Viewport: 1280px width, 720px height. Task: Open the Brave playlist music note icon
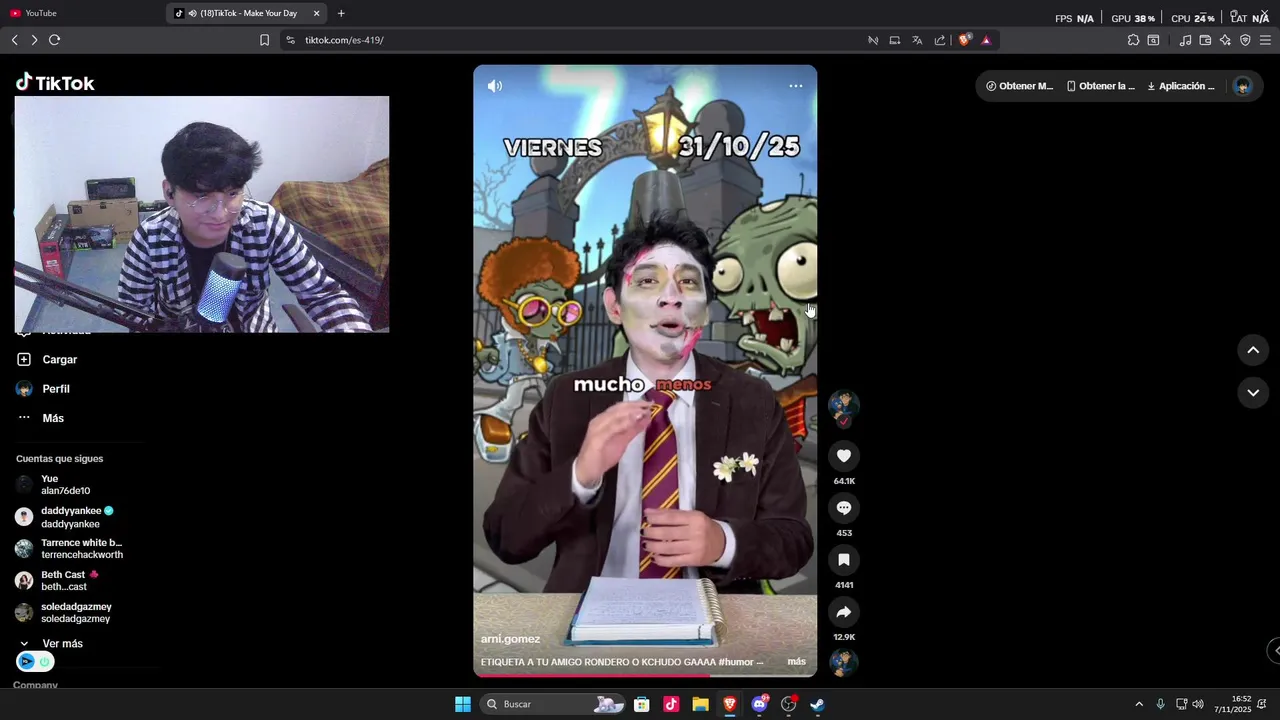(1185, 40)
